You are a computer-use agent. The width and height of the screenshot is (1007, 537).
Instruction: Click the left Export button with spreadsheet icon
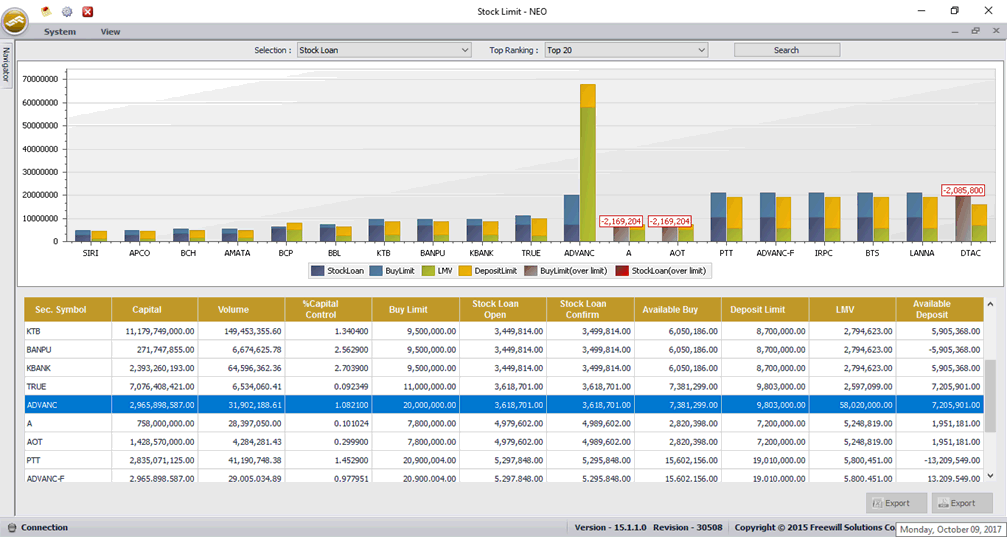(897, 504)
